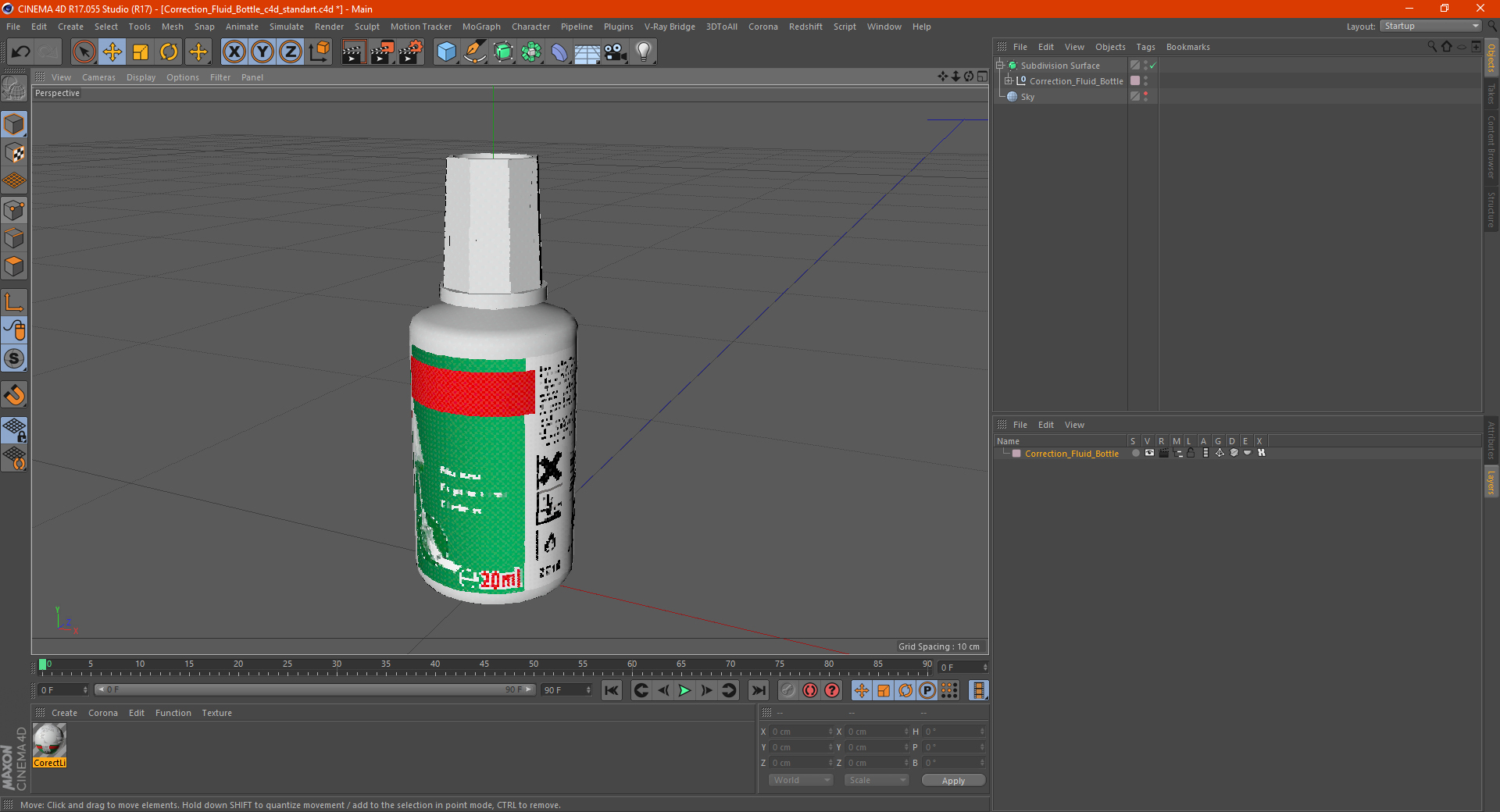Click Make Editable icon

pos(14,89)
